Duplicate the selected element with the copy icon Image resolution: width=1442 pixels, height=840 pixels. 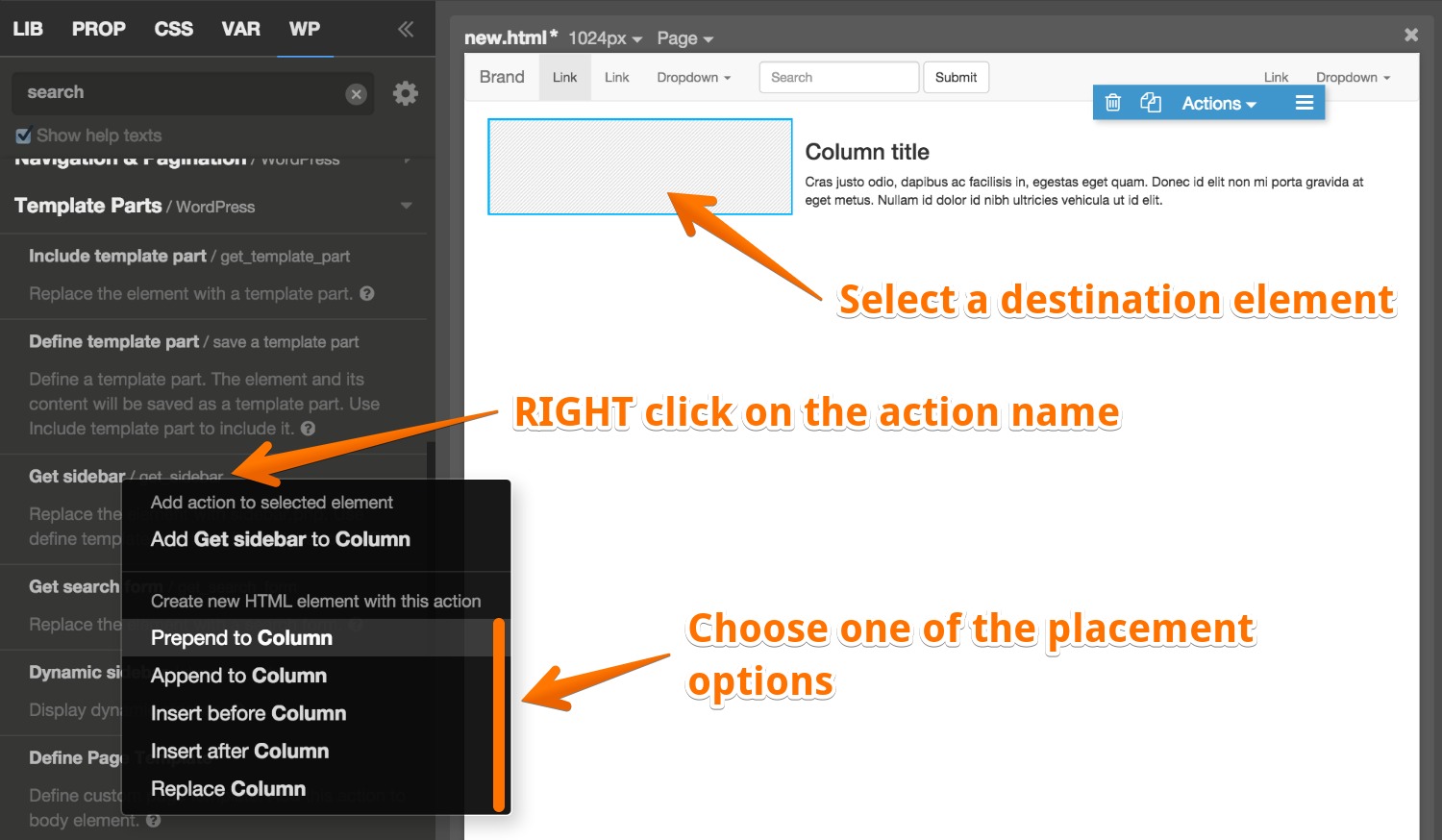1151,103
